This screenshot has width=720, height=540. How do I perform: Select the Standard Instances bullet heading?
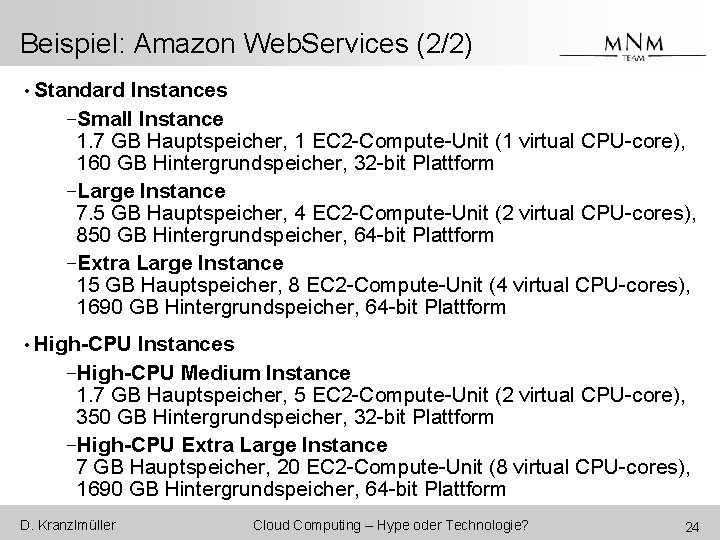[130, 91]
